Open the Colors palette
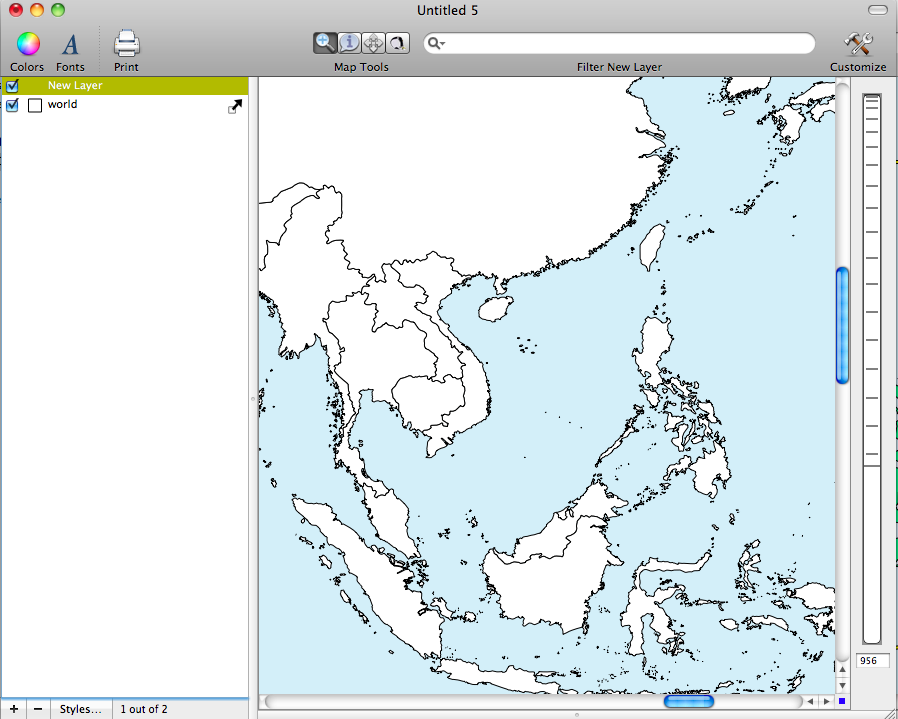This screenshot has width=898, height=719. (x=27, y=44)
